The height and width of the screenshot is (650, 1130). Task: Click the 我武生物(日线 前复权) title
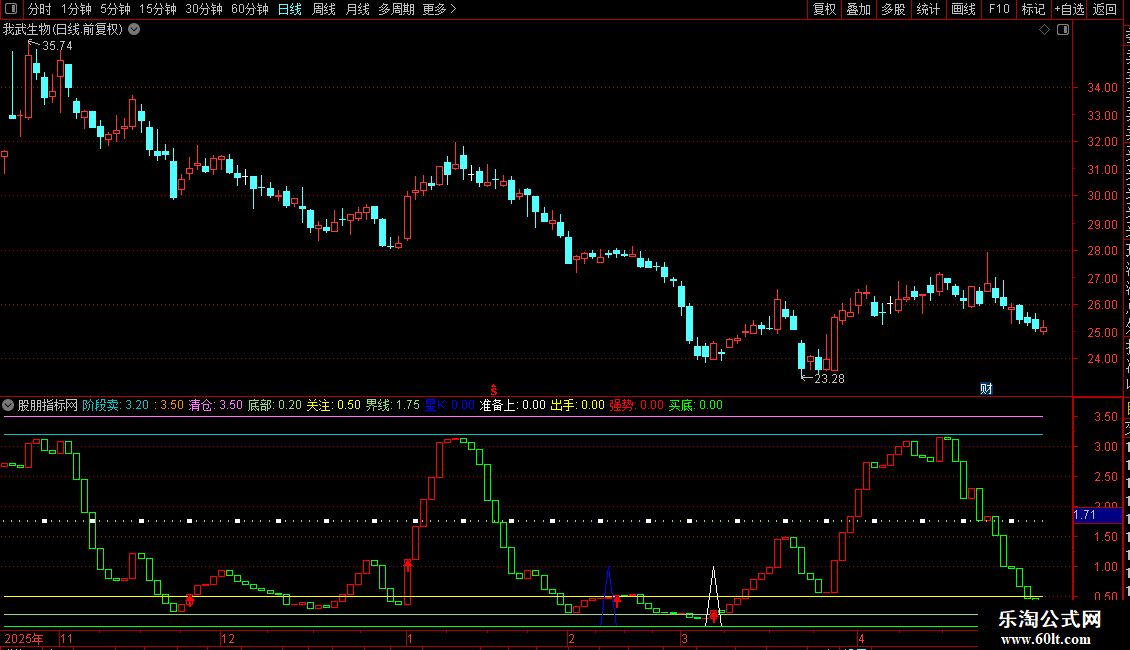coord(63,30)
